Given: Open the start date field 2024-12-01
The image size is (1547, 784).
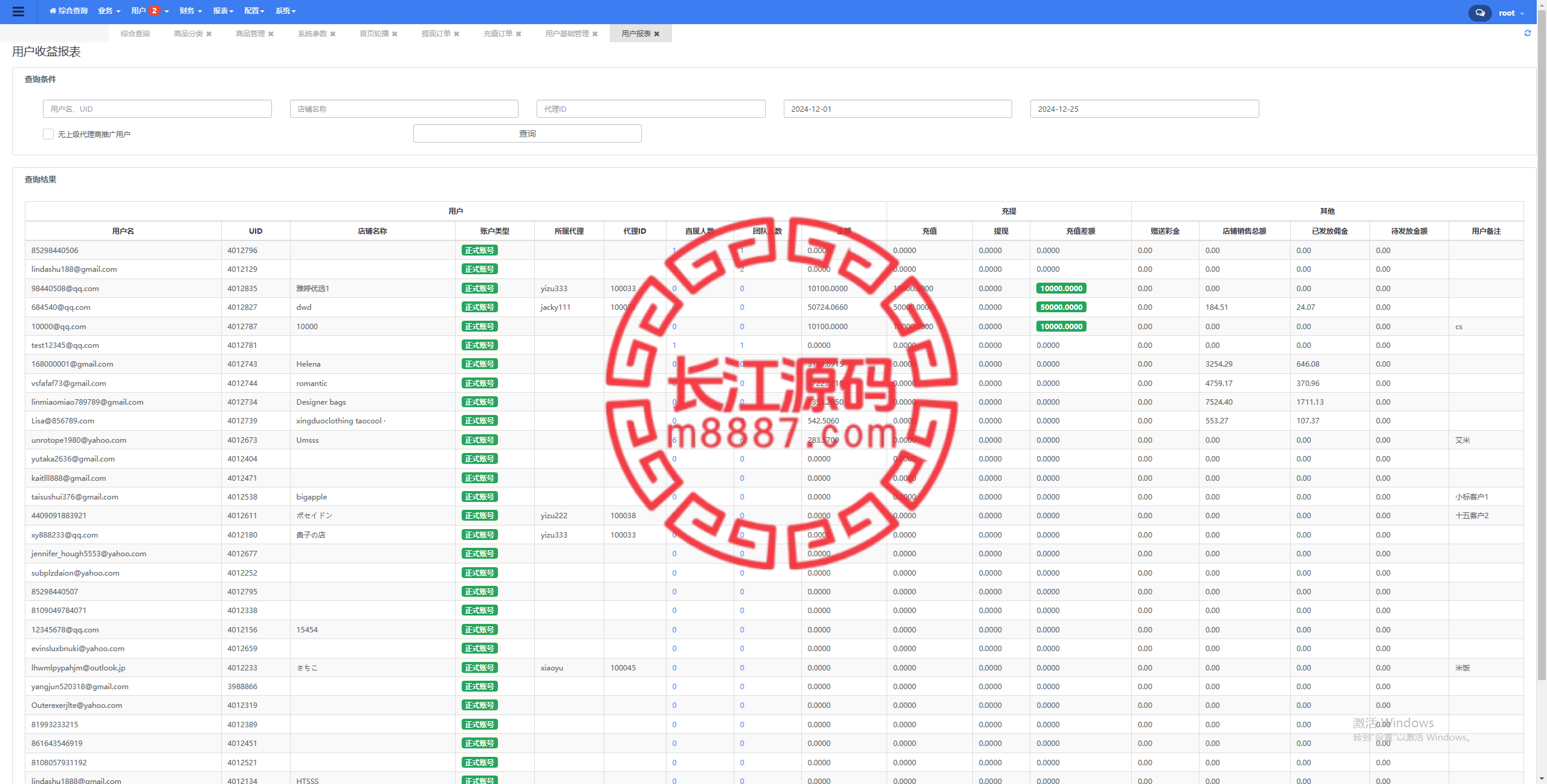Looking at the screenshot, I should [x=898, y=109].
